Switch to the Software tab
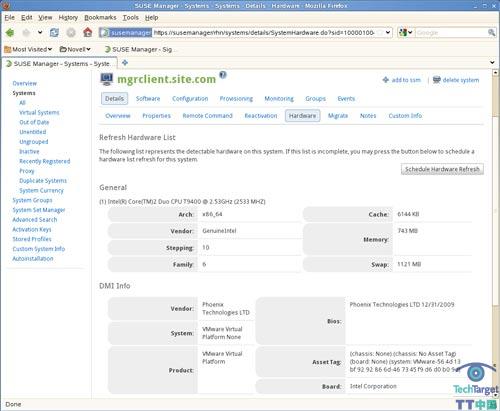Image resolution: width=500 pixels, height=411 pixels. (x=148, y=99)
